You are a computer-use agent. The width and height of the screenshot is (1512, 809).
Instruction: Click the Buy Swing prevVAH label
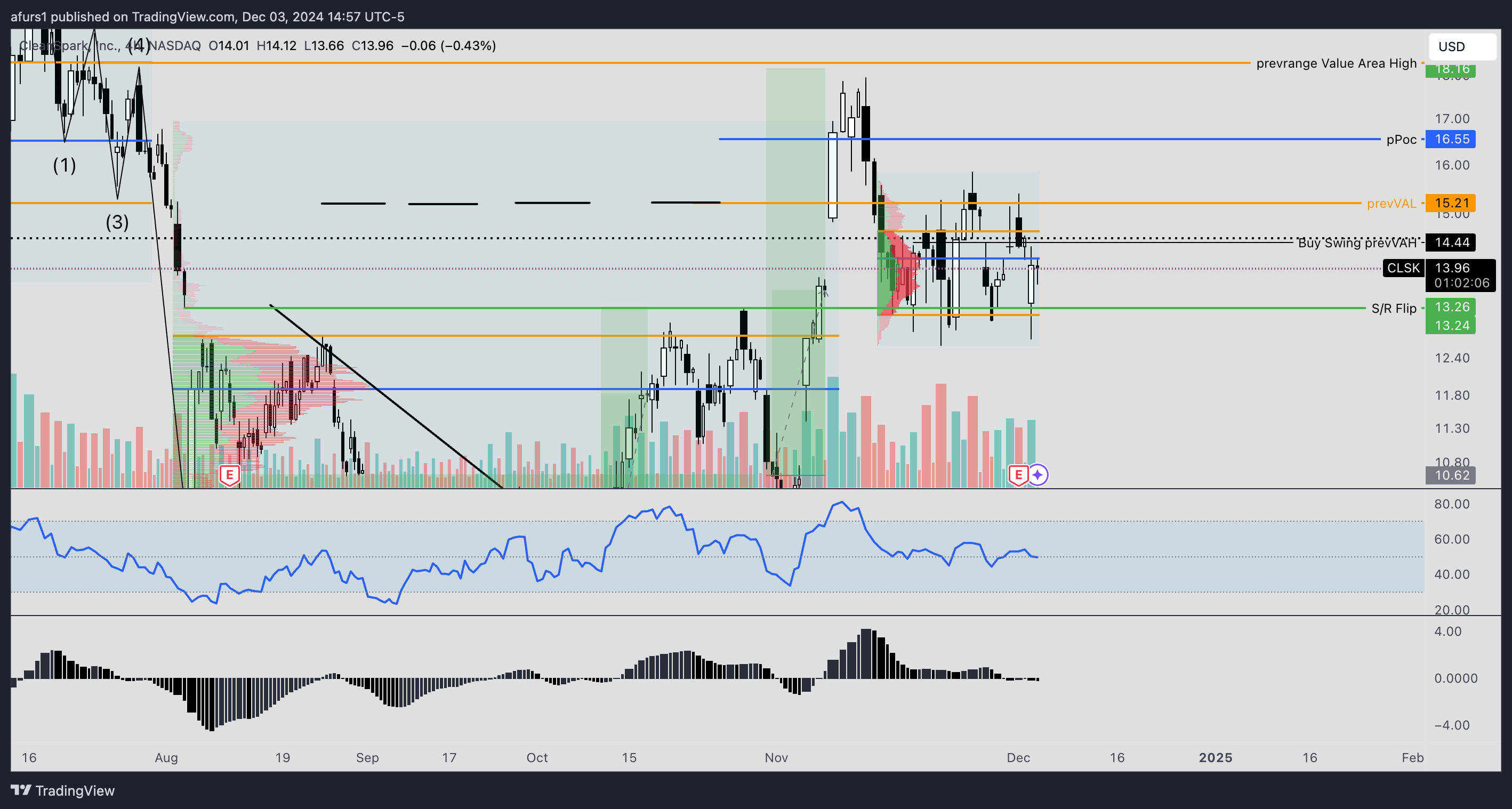click(1357, 243)
